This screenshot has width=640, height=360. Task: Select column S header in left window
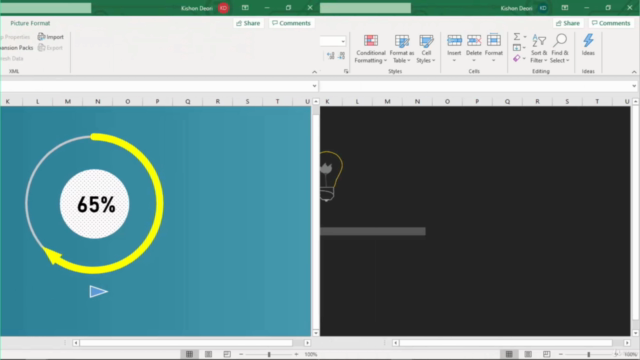click(x=247, y=101)
